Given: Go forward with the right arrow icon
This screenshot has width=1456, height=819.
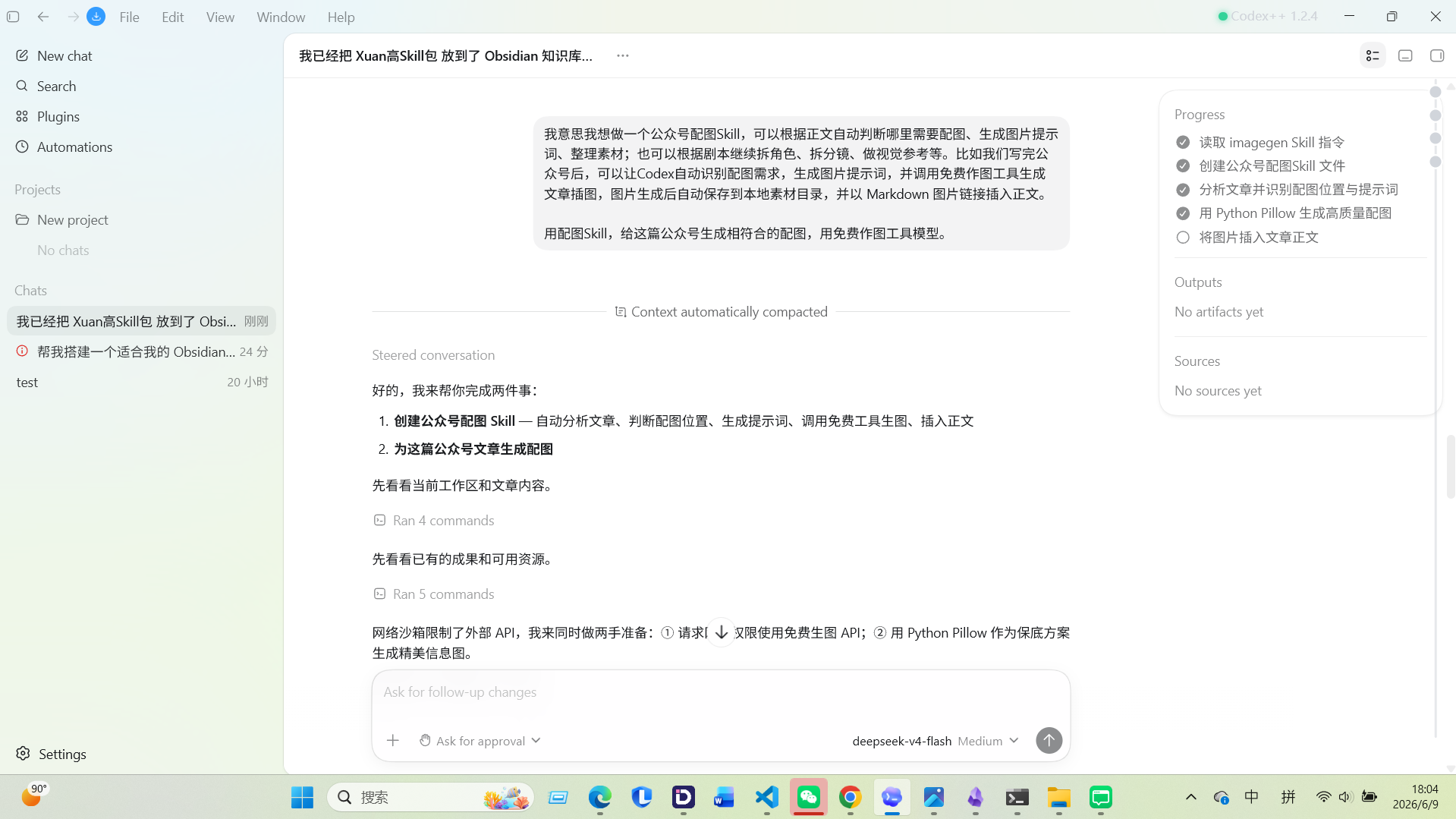Looking at the screenshot, I should click(x=73, y=16).
